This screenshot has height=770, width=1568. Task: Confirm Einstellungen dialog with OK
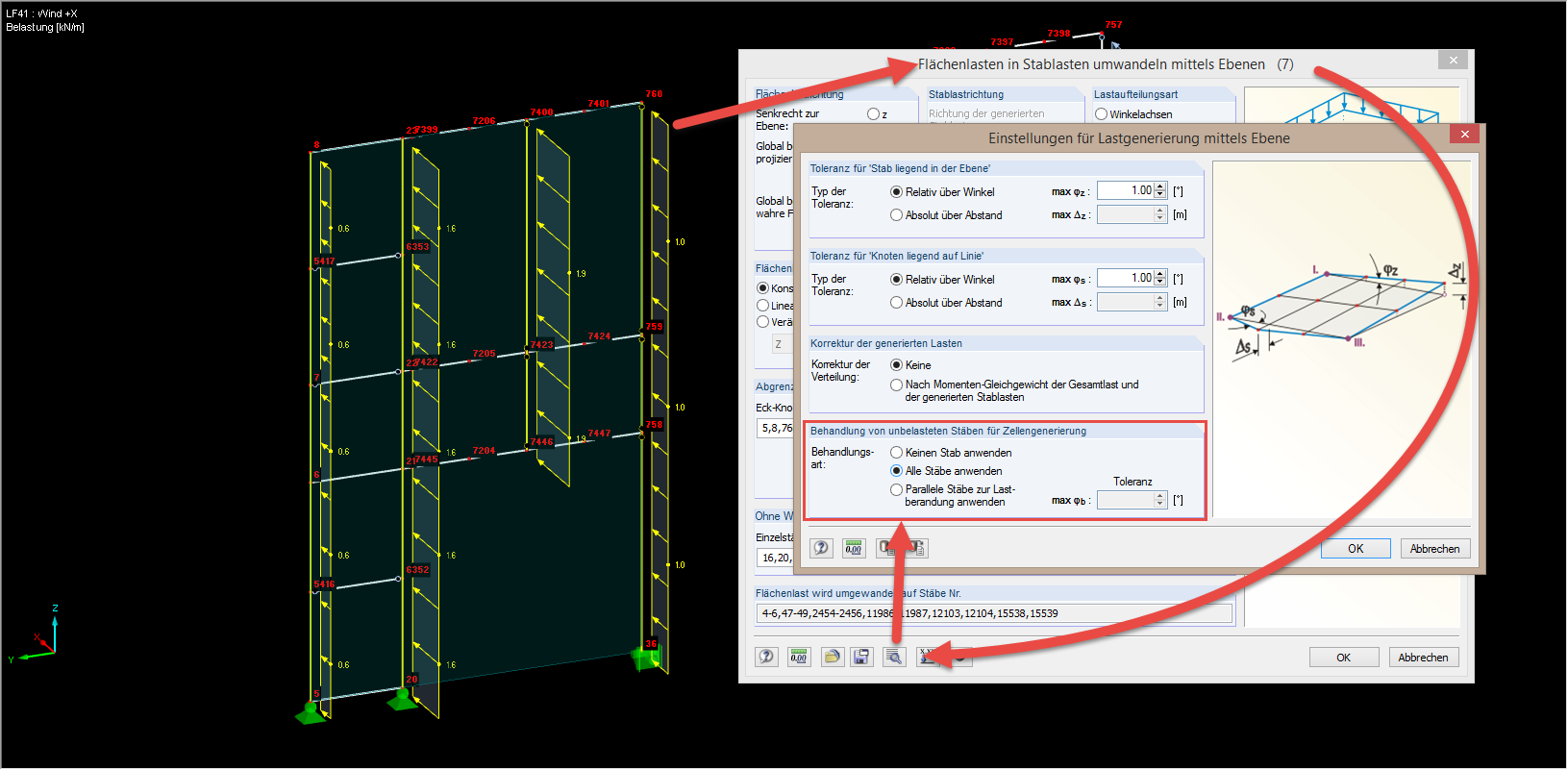pos(1356,548)
